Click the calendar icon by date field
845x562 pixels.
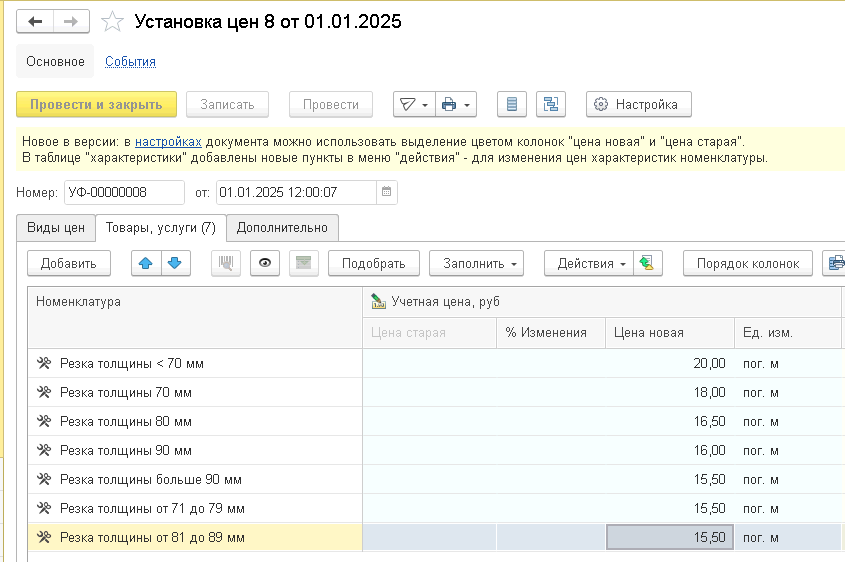coord(387,192)
